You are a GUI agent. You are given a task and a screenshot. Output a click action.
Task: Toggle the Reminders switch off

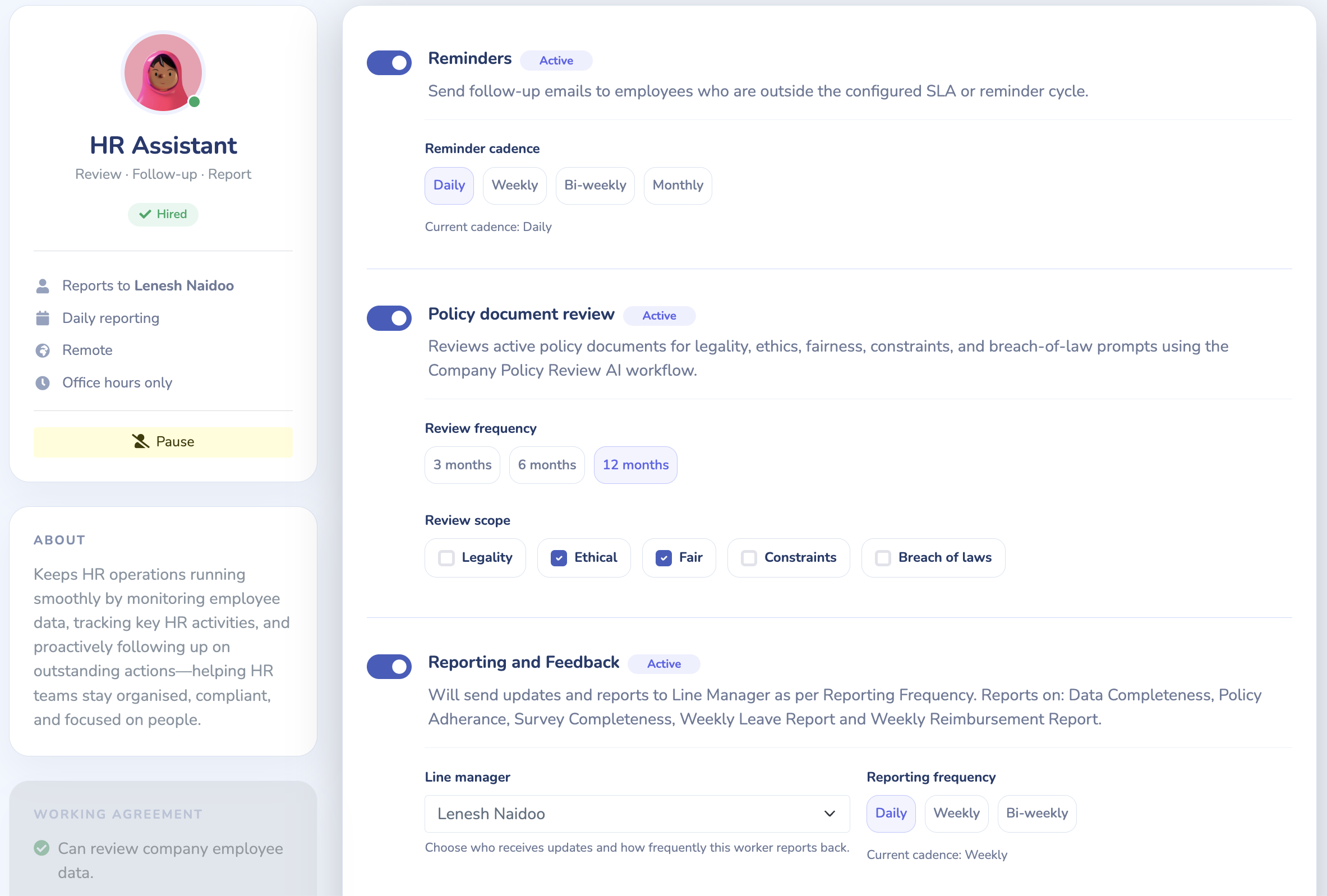389,63
